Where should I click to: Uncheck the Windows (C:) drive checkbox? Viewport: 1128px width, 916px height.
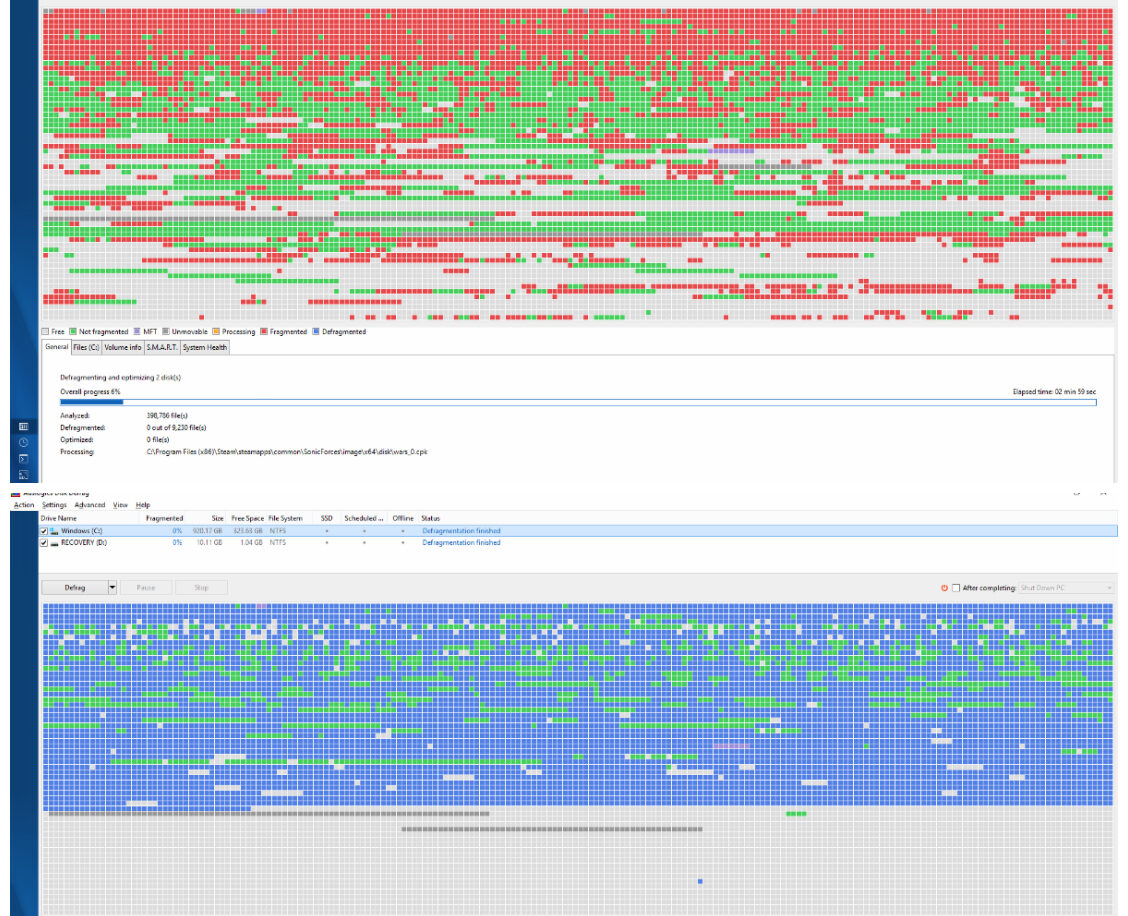(43, 530)
